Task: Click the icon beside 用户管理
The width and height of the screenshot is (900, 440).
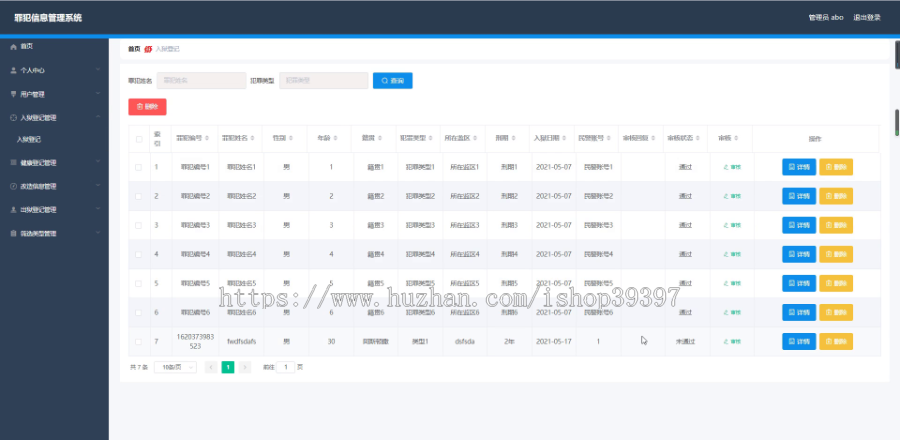Action: tap(14, 94)
